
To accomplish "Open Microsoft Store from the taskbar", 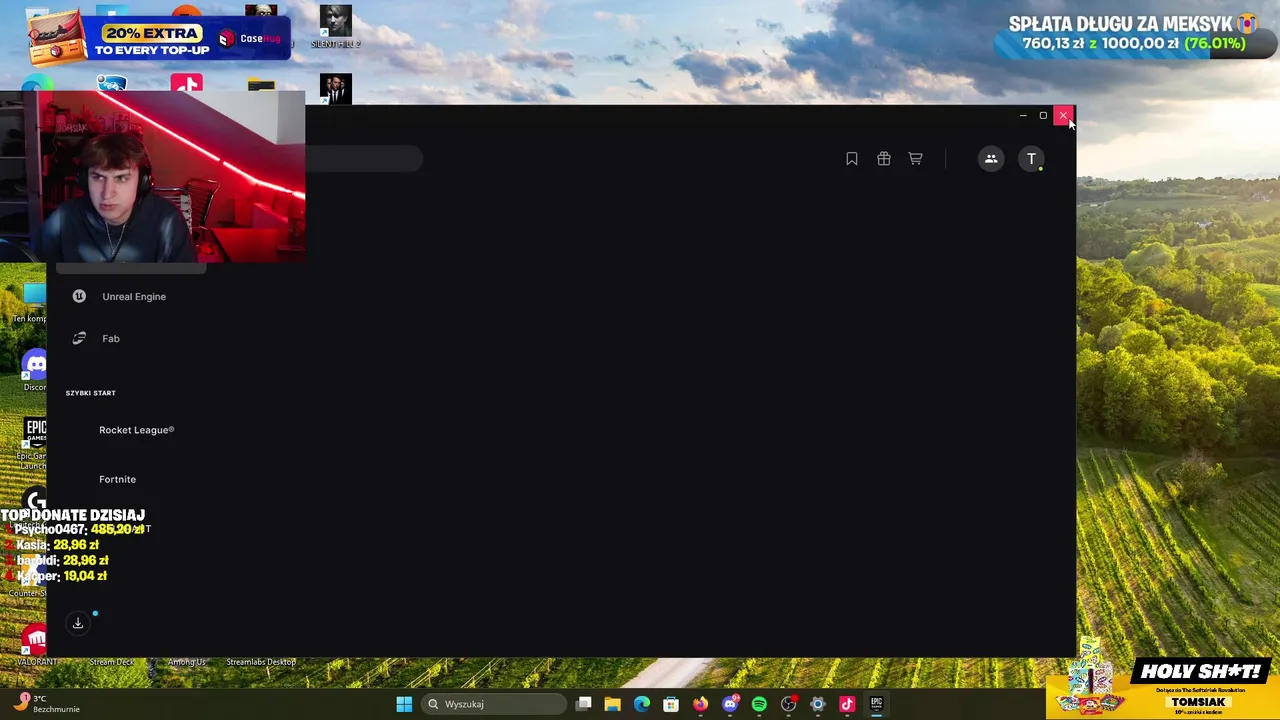I will (671, 704).
